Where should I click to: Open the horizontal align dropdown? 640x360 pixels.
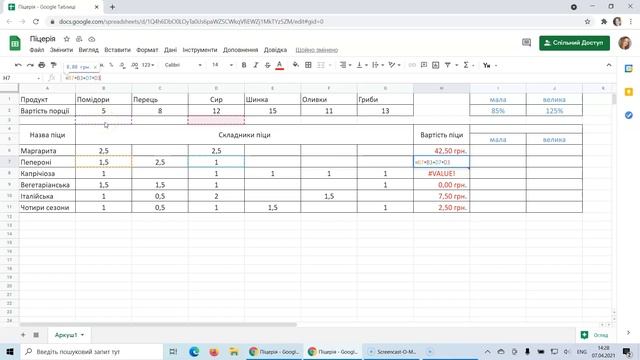345,65
